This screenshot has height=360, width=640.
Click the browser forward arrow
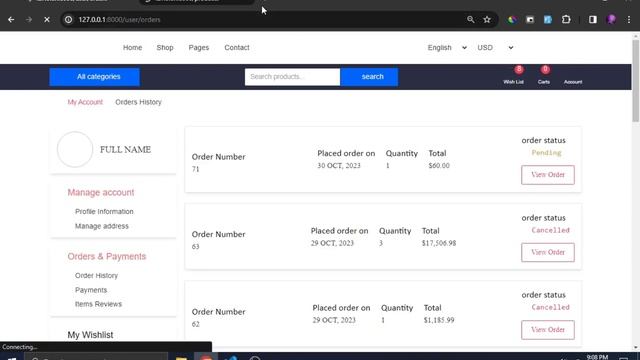pos(29,20)
